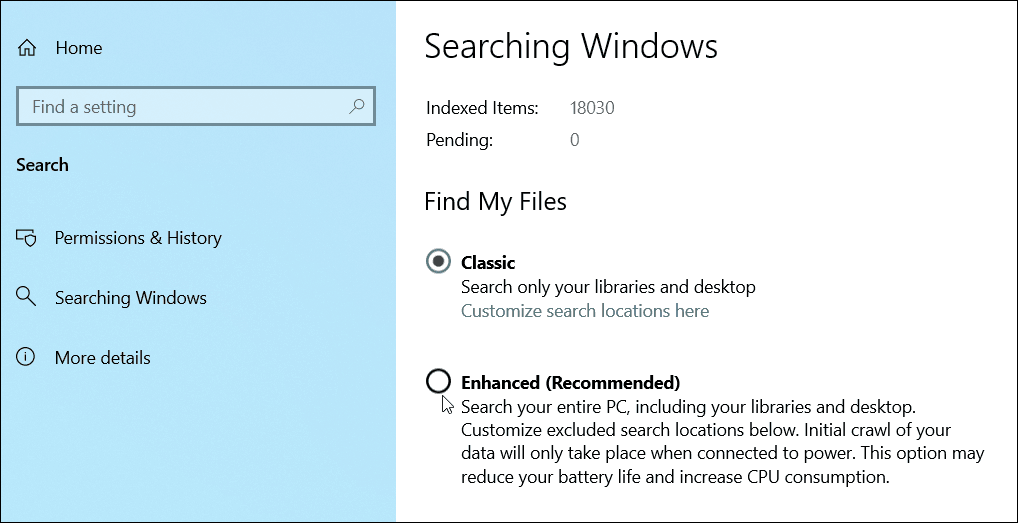Click the Searching Windows page title
Screen dimensions: 1018x523
(571, 47)
